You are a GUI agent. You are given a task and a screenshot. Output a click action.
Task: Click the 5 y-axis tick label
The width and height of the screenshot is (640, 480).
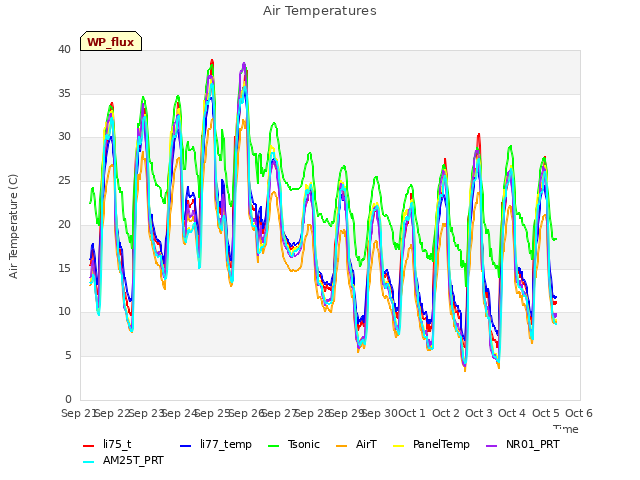click(68, 356)
